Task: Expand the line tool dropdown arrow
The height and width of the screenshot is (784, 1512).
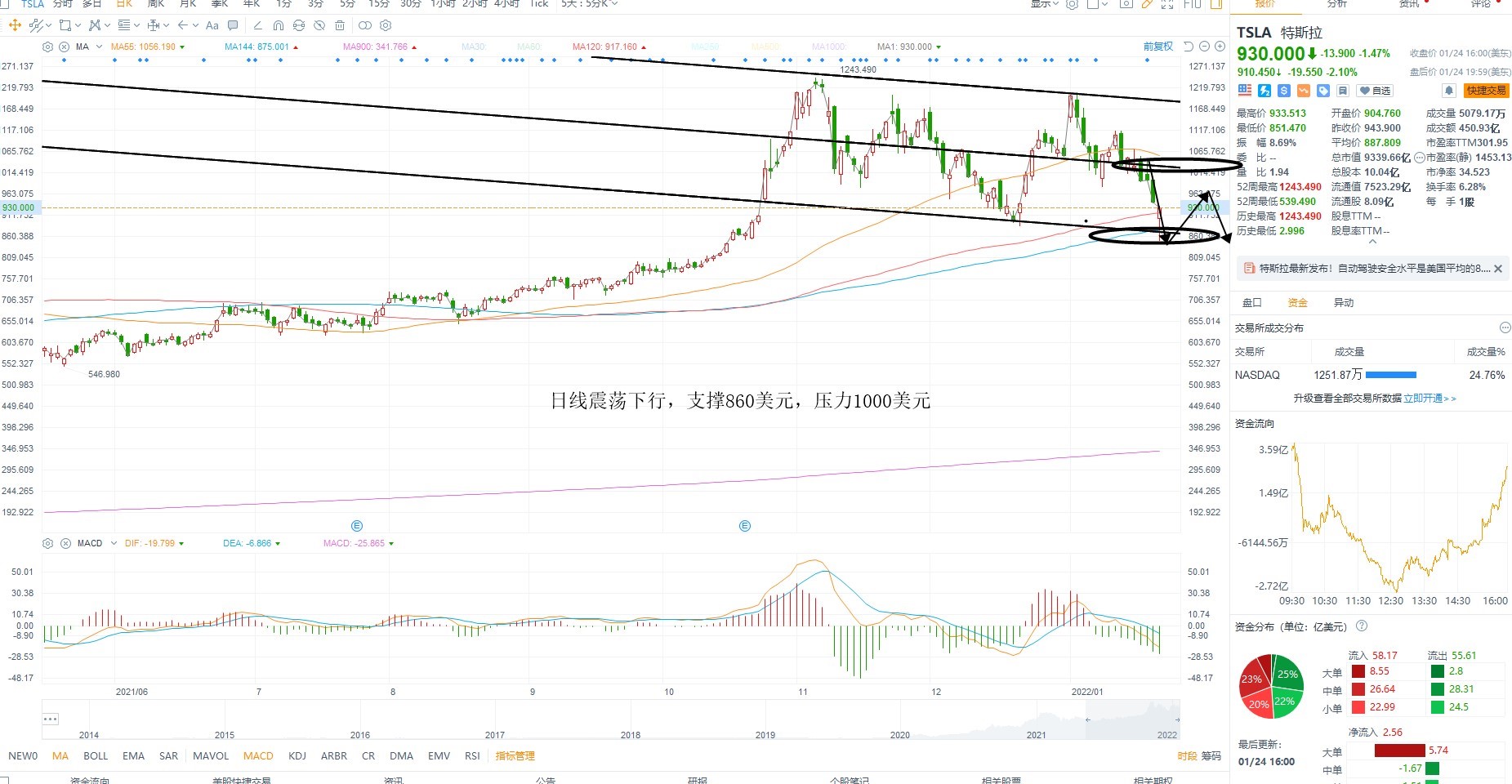Action: click(49, 25)
